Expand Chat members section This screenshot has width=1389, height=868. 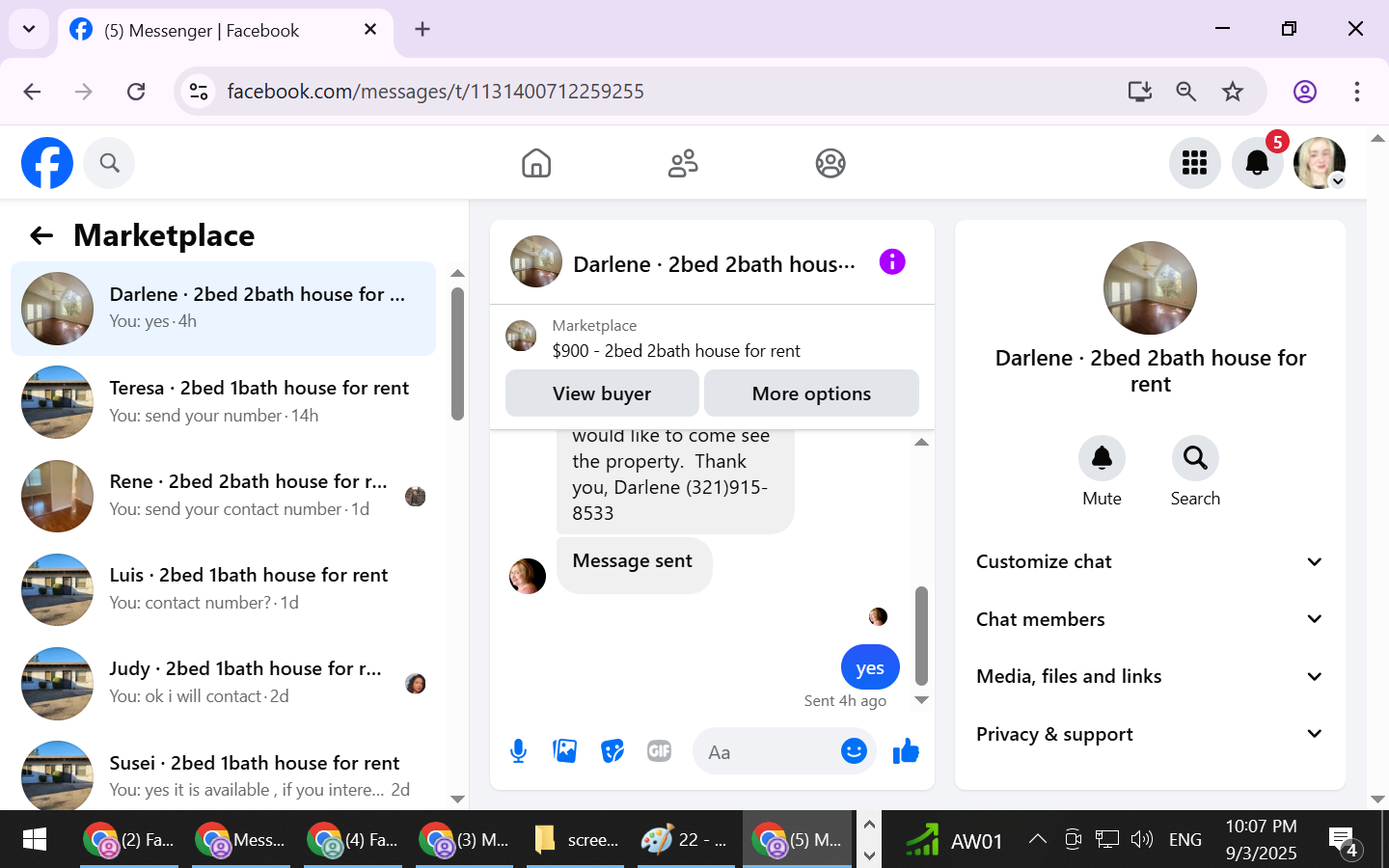pos(1149,619)
